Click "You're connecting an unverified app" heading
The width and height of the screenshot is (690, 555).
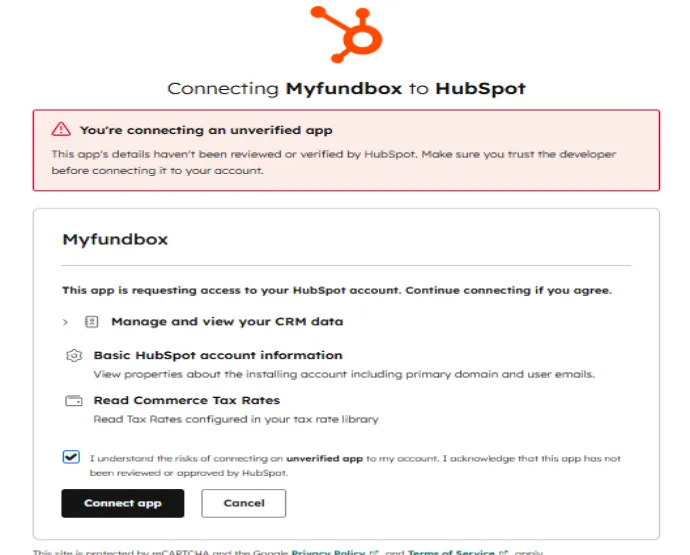coord(206,130)
